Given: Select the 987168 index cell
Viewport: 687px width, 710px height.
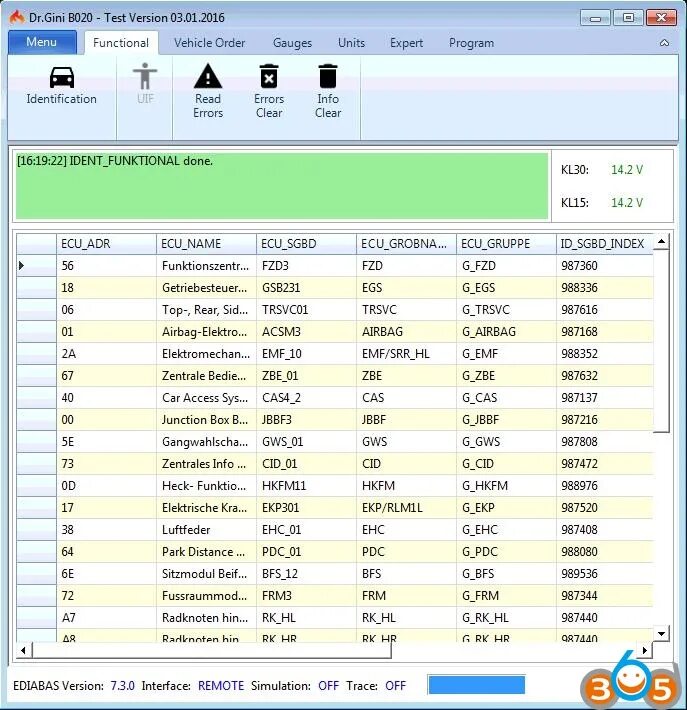Looking at the screenshot, I should coord(605,332).
